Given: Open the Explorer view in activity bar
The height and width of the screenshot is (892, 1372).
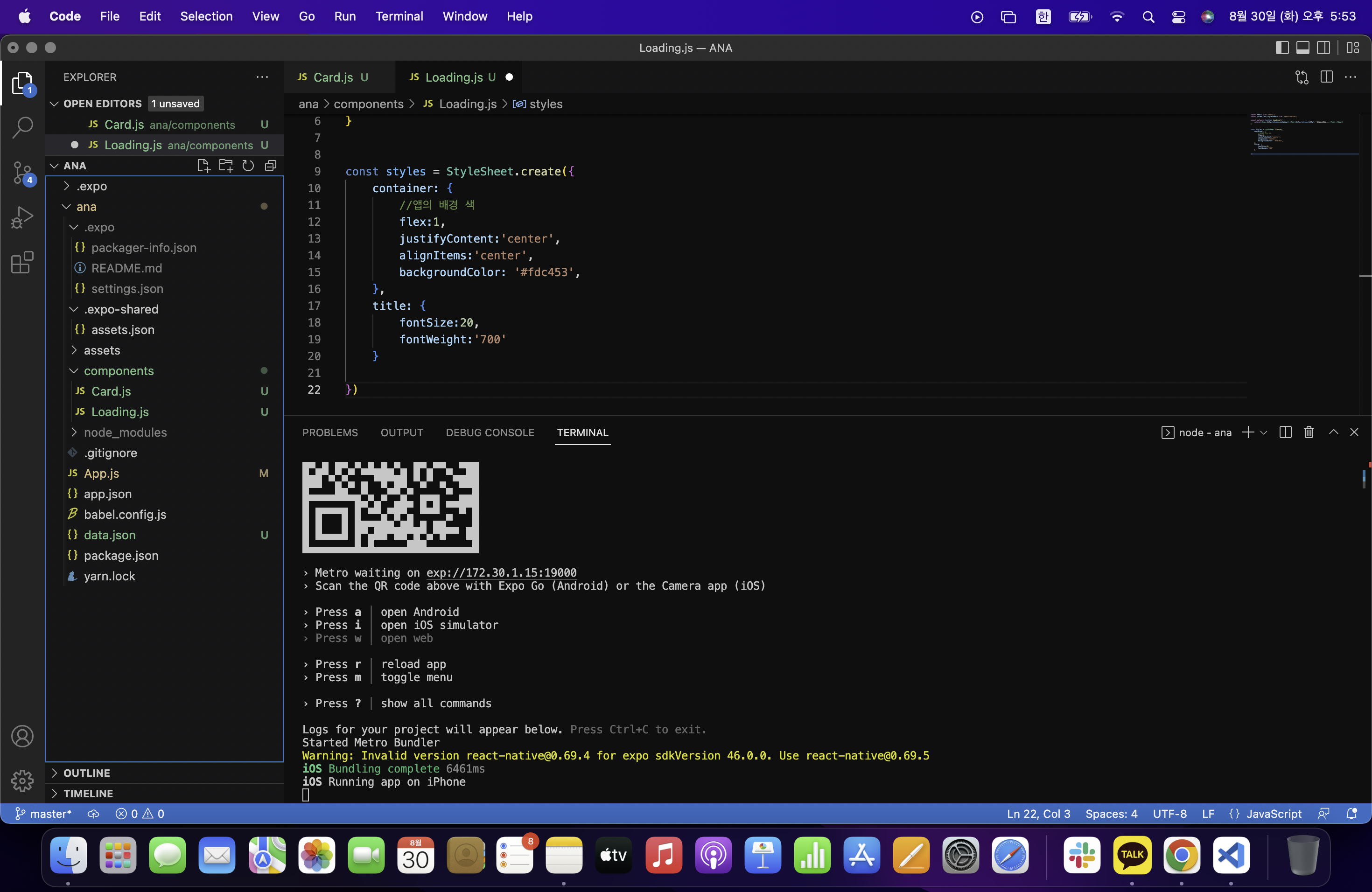Looking at the screenshot, I should (22, 84).
